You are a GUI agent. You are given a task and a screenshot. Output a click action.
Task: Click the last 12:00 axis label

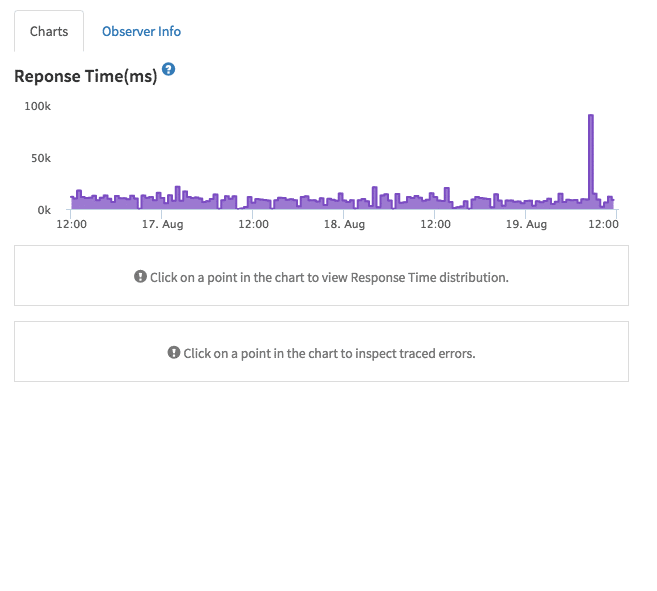click(603, 224)
